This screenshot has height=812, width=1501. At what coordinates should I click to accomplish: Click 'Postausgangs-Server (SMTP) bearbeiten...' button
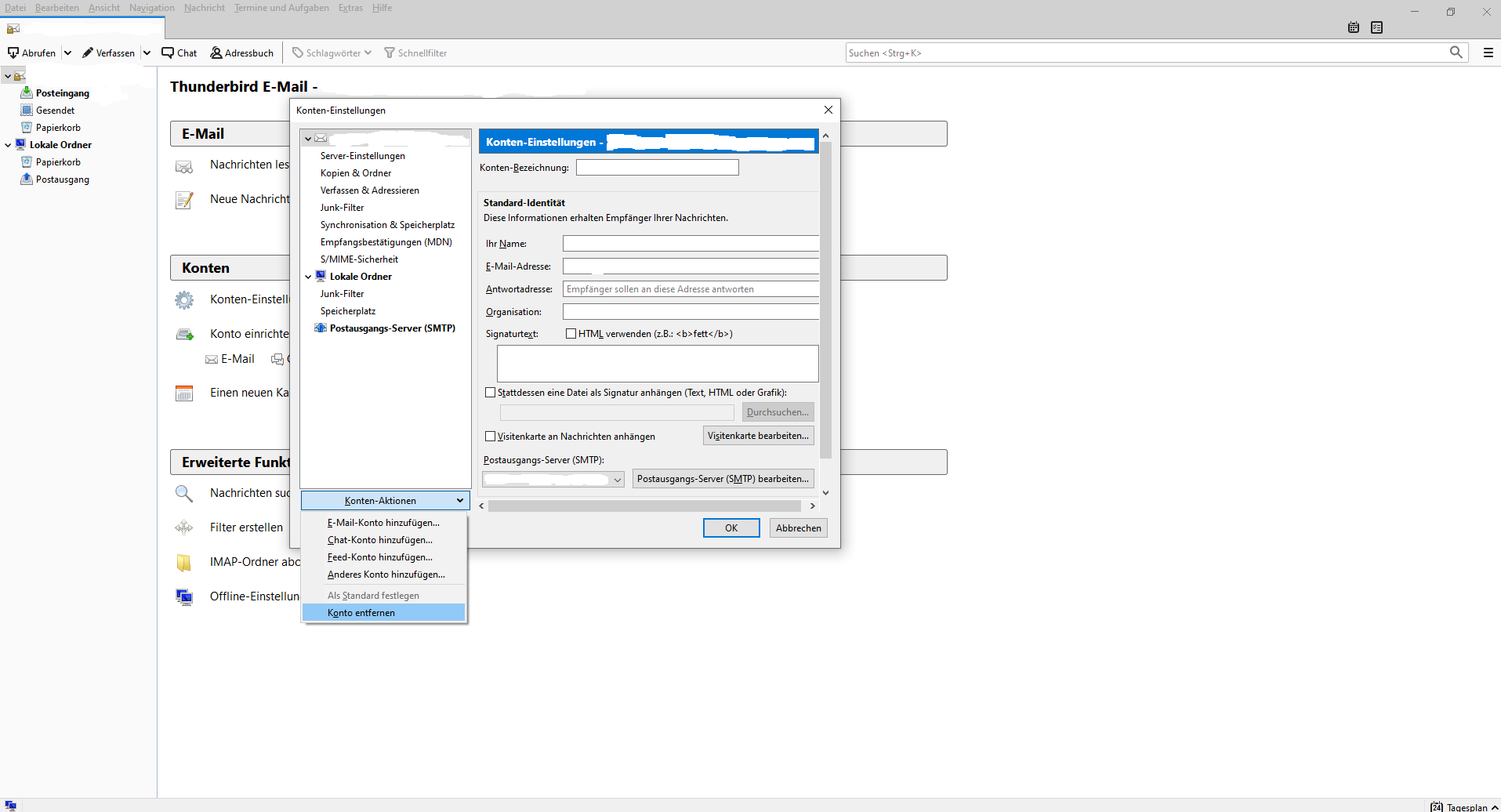pos(723,479)
